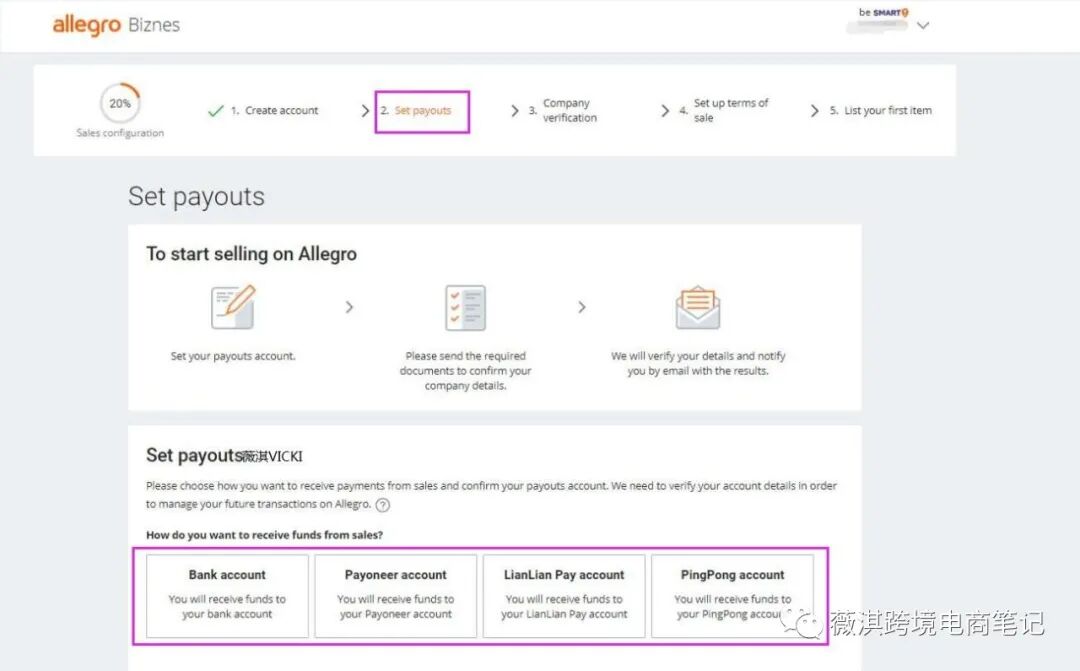The width and height of the screenshot is (1080, 671).
Task: Open step 5 List your first item
Action: point(880,110)
